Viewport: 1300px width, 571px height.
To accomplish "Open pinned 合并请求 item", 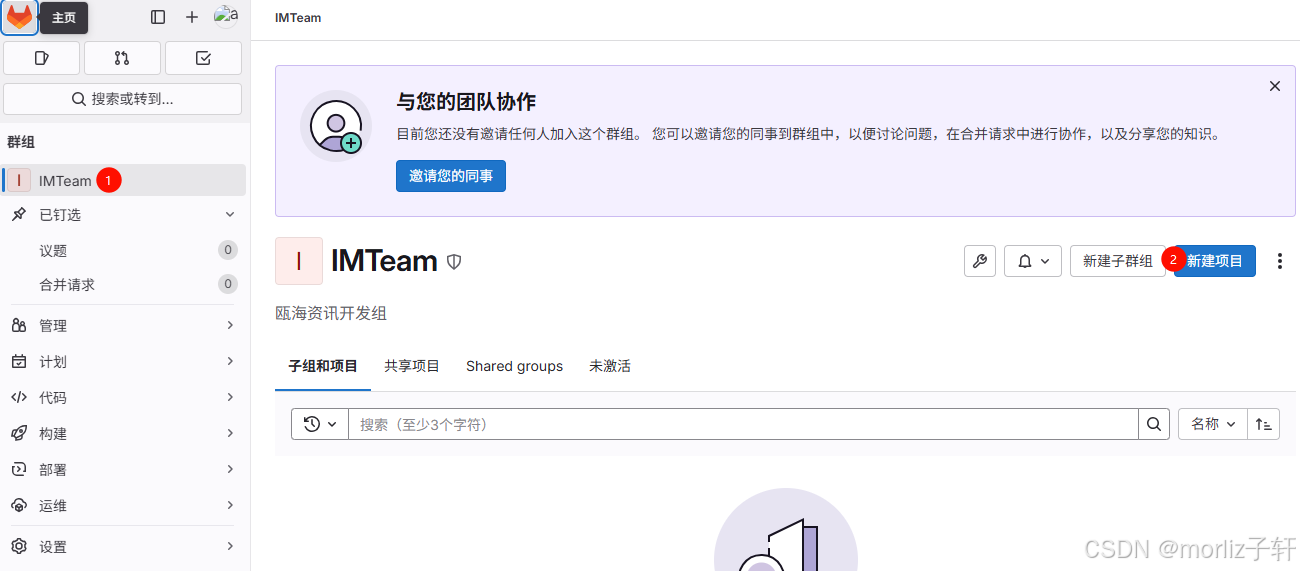I will 124,284.
